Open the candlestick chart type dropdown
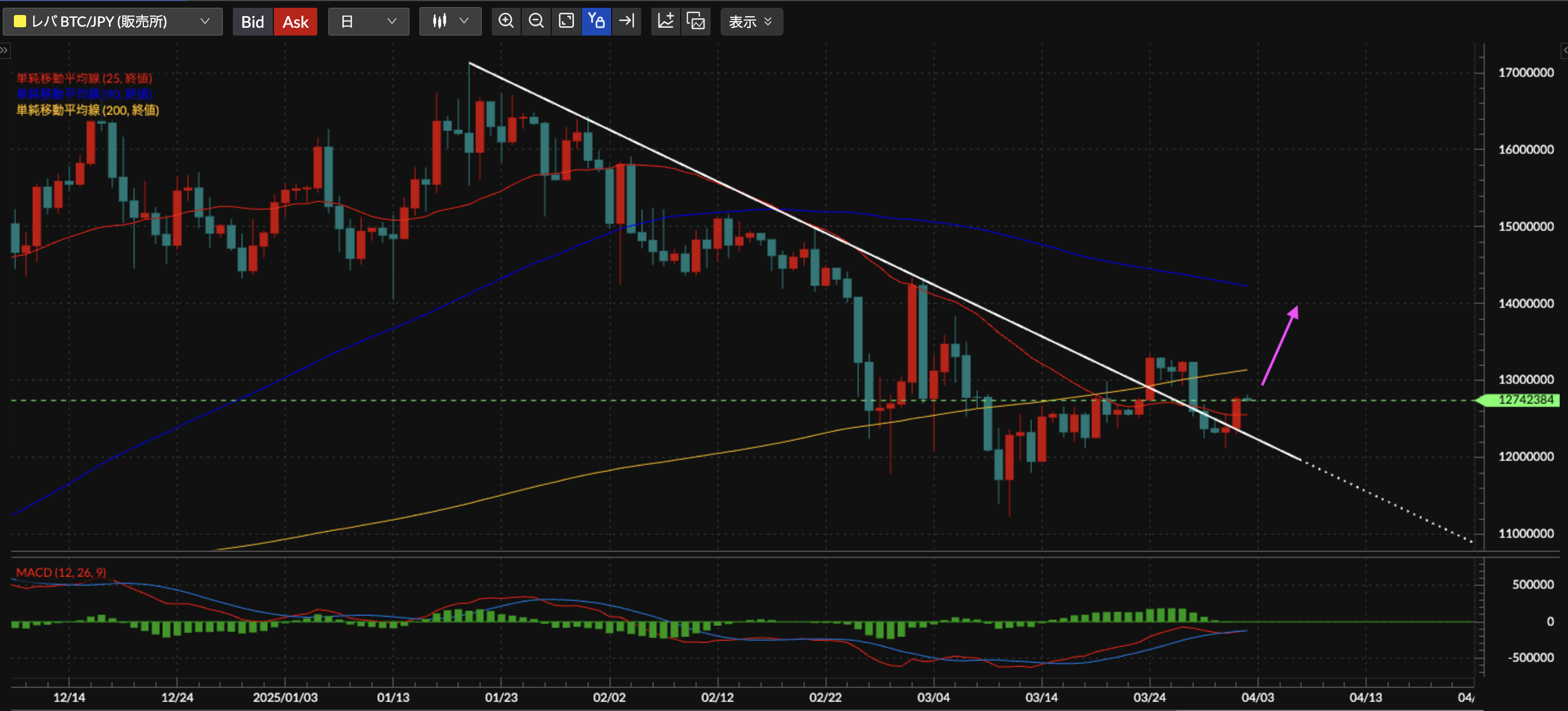Viewport: 1568px width, 711px height. 450,21
